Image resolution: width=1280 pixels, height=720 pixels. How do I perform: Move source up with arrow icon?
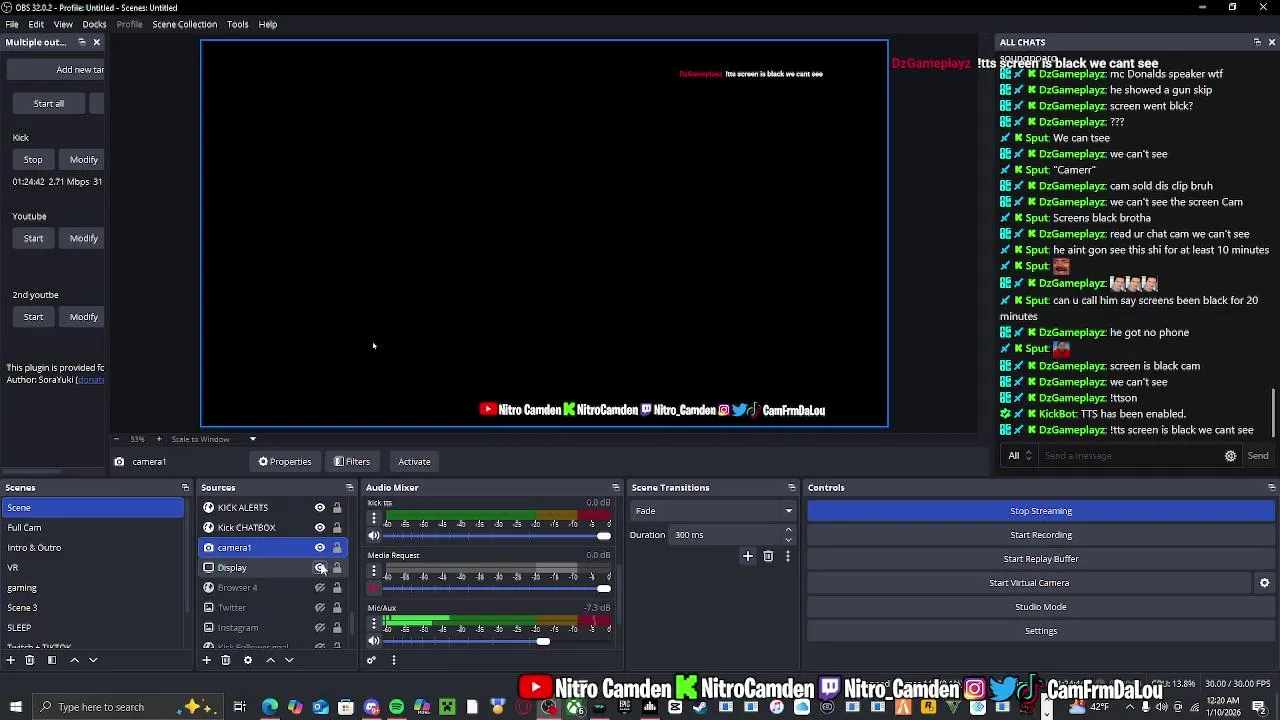point(270,660)
